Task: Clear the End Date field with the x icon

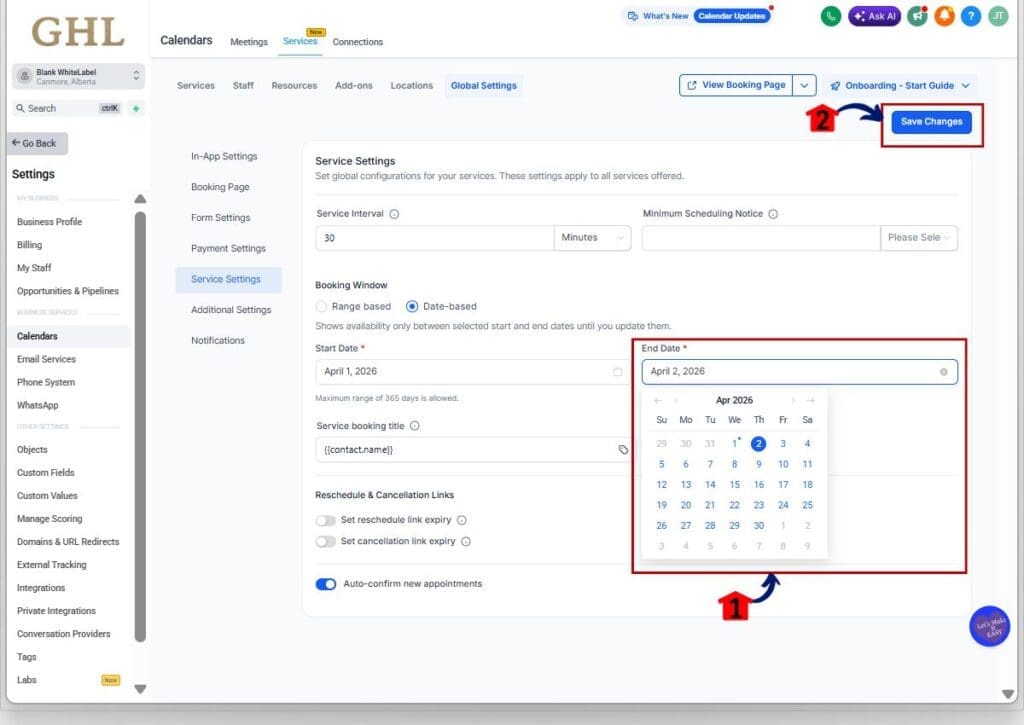Action: (x=943, y=372)
